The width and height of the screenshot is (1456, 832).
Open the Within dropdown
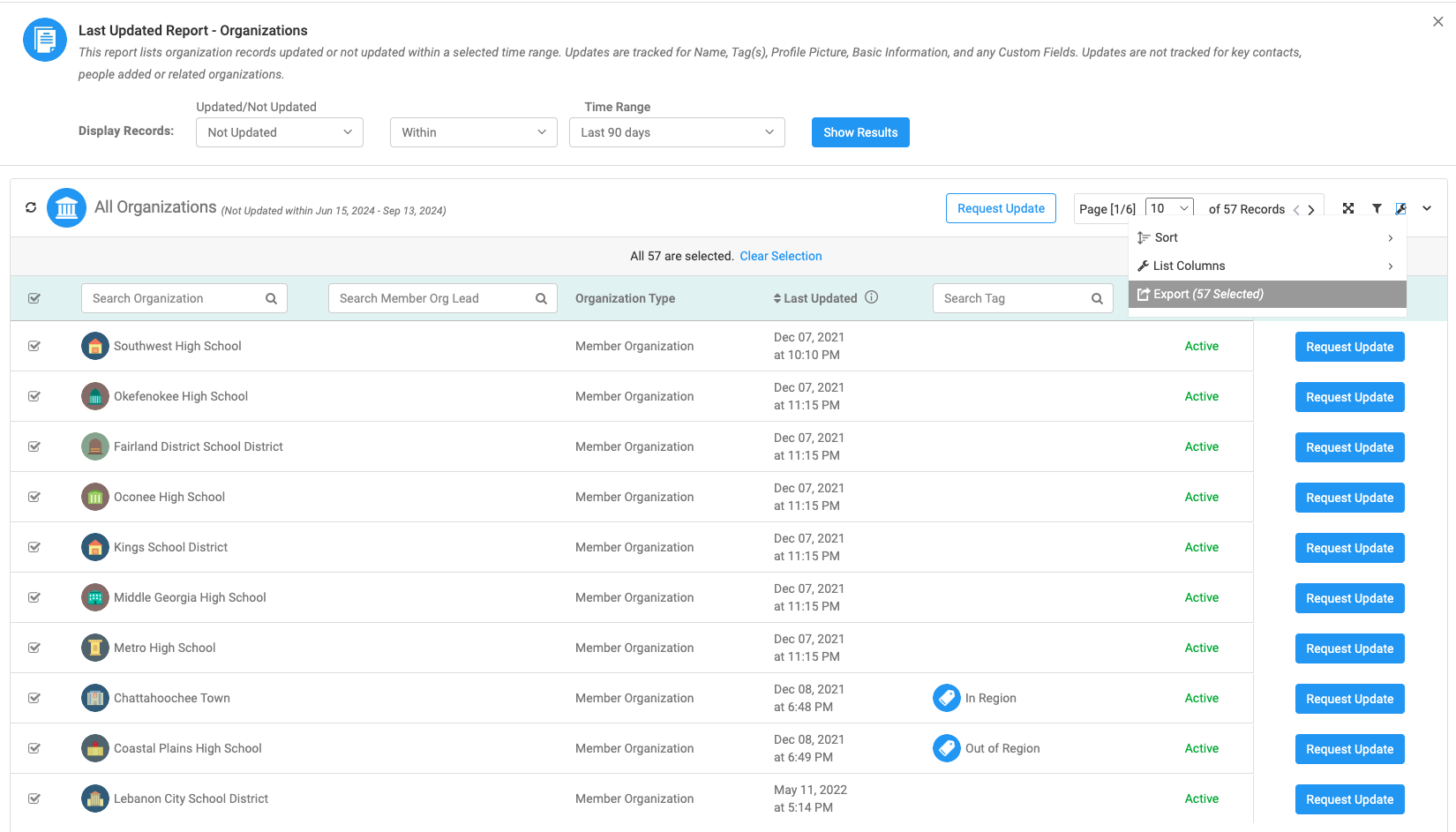474,132
